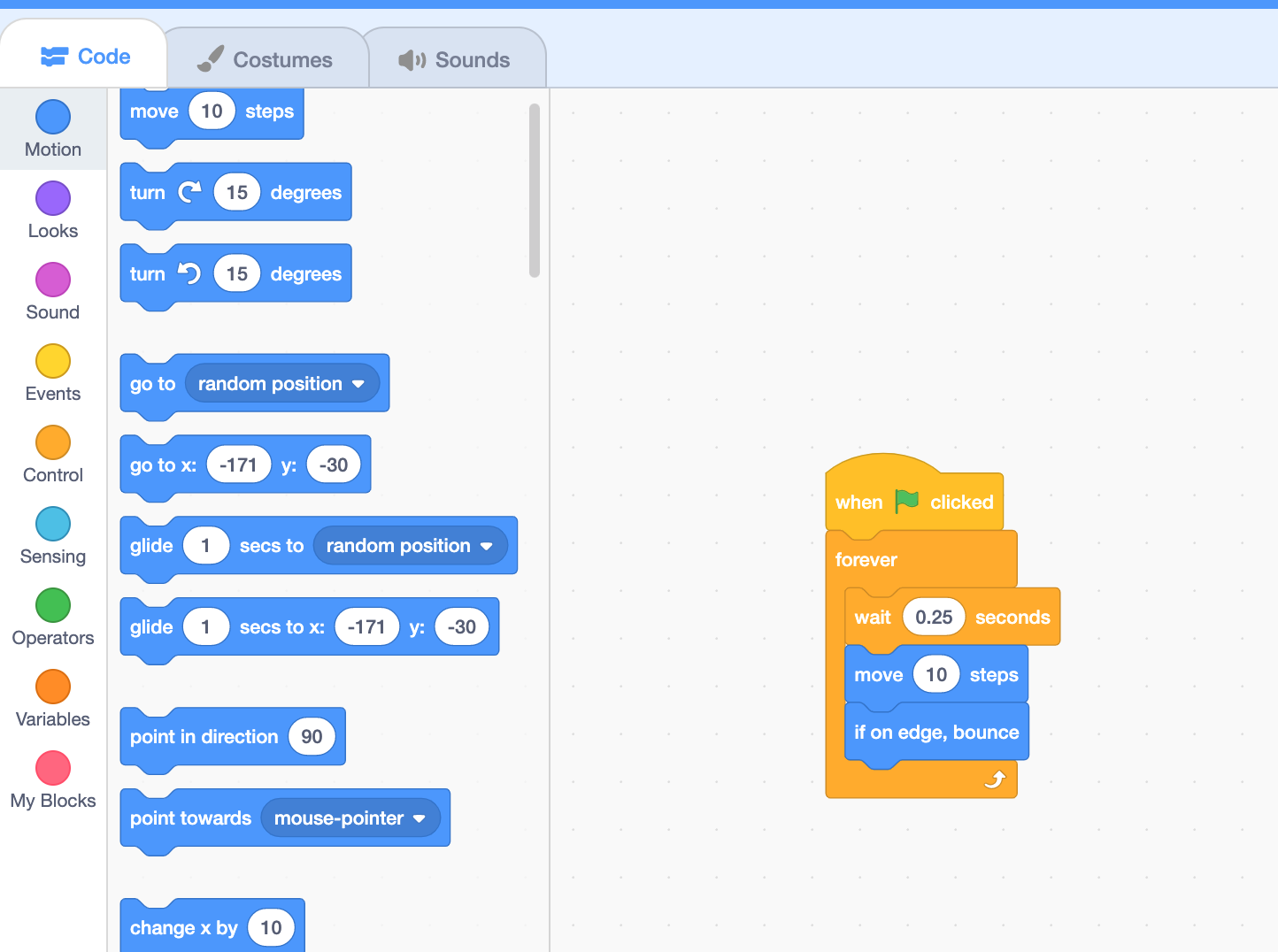Click the palette 'change x by' block

pyautogui.click(x=212, y=925)
